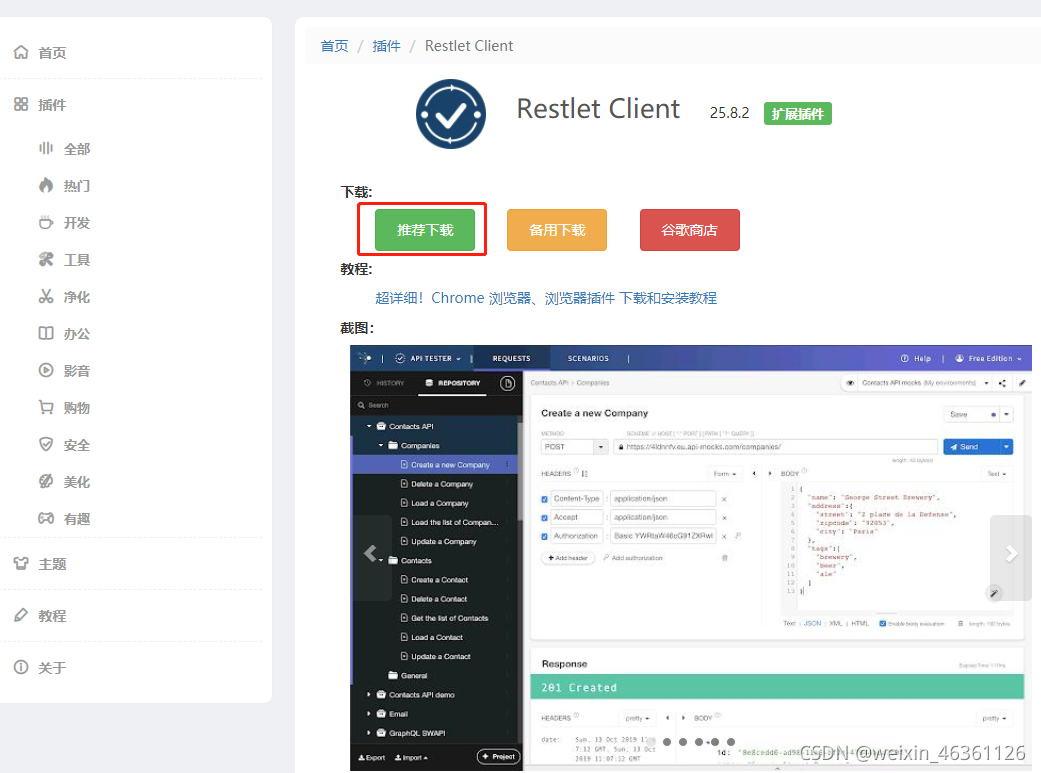Click the Restlet Client logo icon
This screenshot has height=773, width=1041.
pyautogui.click(x=450, y=114)
